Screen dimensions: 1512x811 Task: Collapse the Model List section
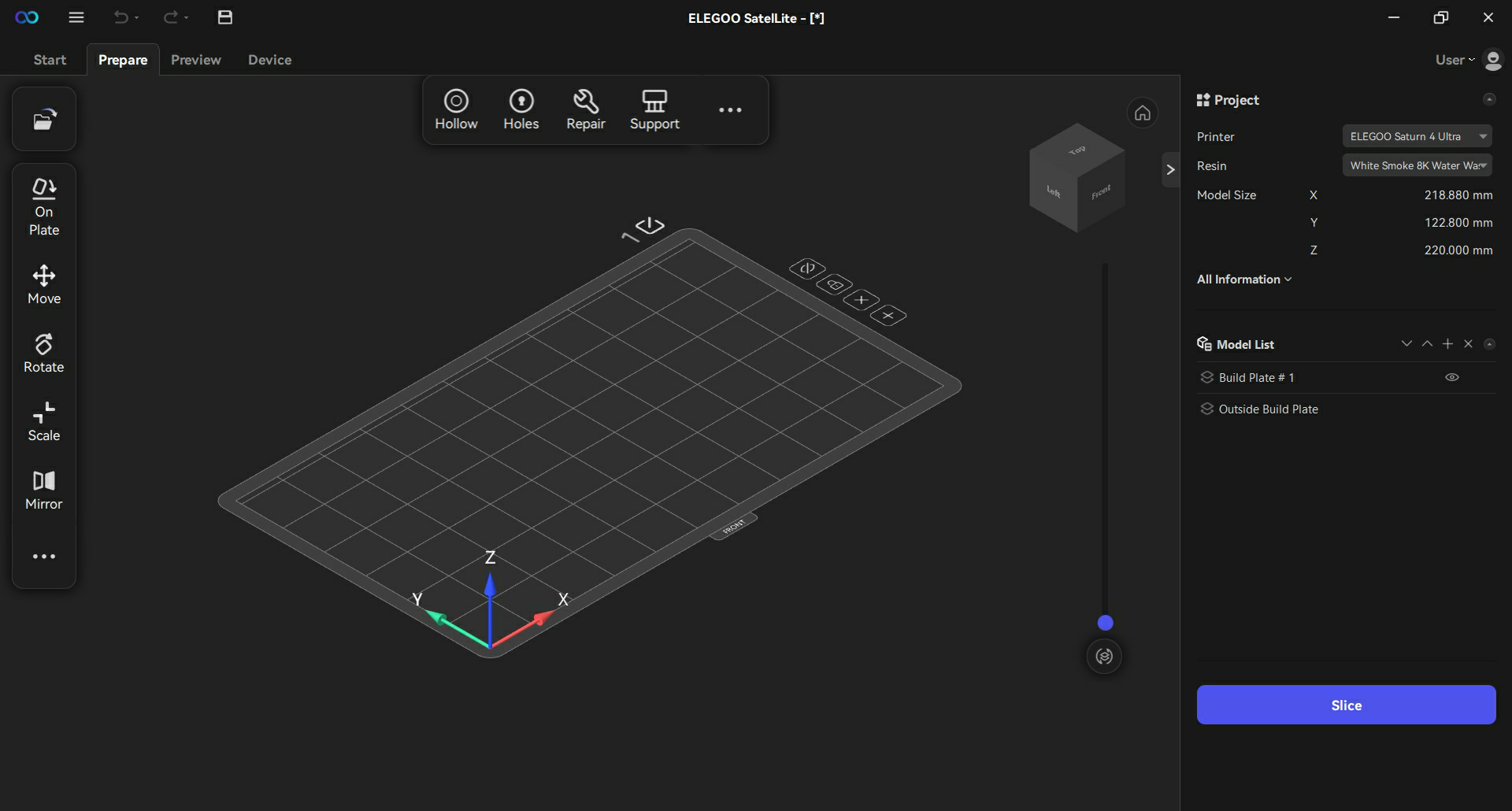[1488, 344]
